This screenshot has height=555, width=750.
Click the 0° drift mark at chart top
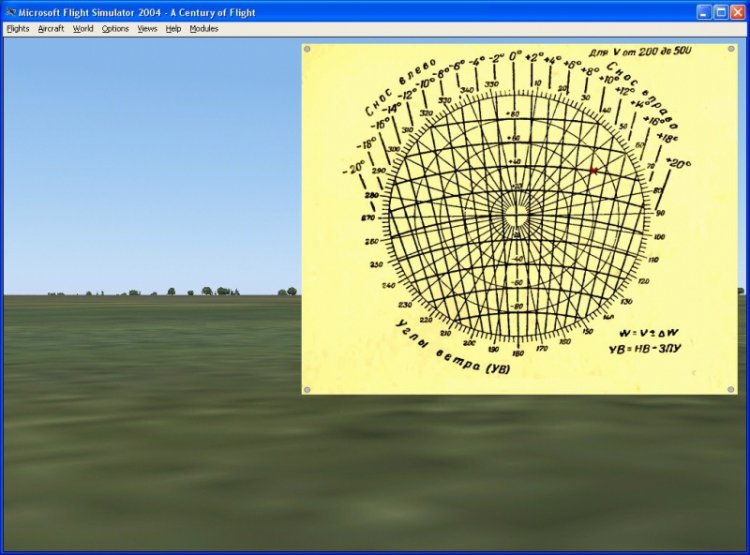click(515, 56)
